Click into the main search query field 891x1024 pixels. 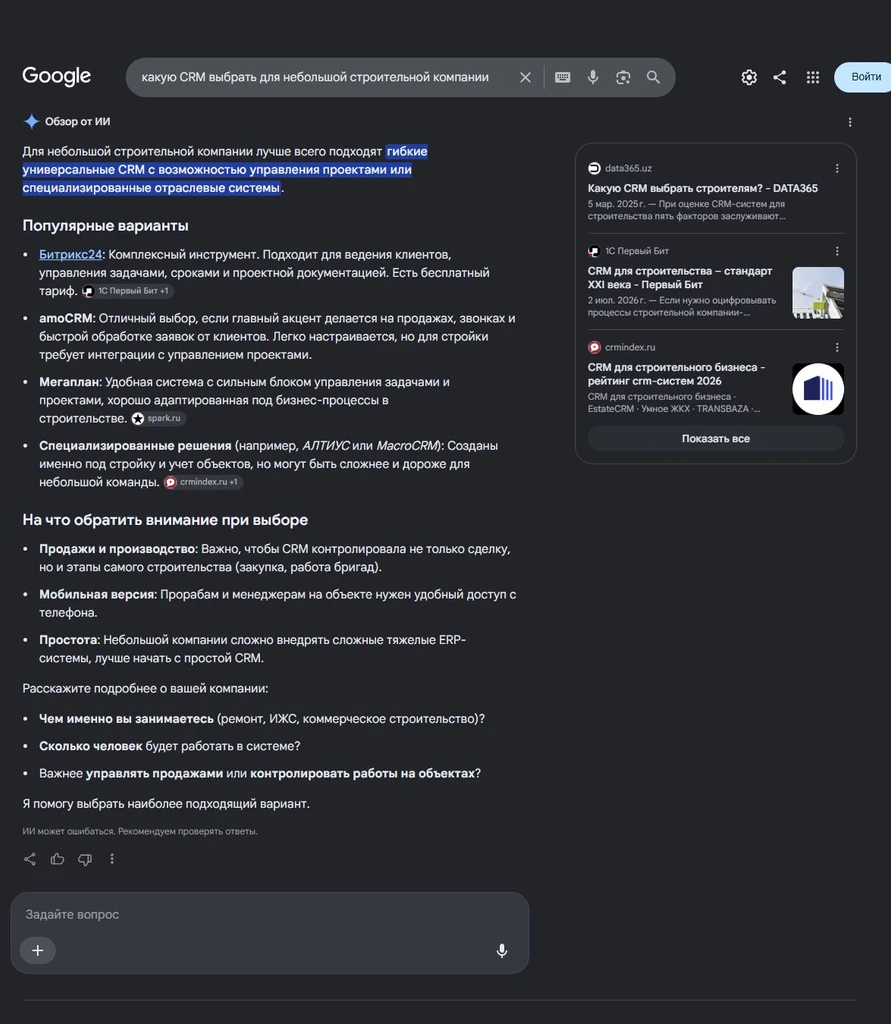[x=316, y=77]
